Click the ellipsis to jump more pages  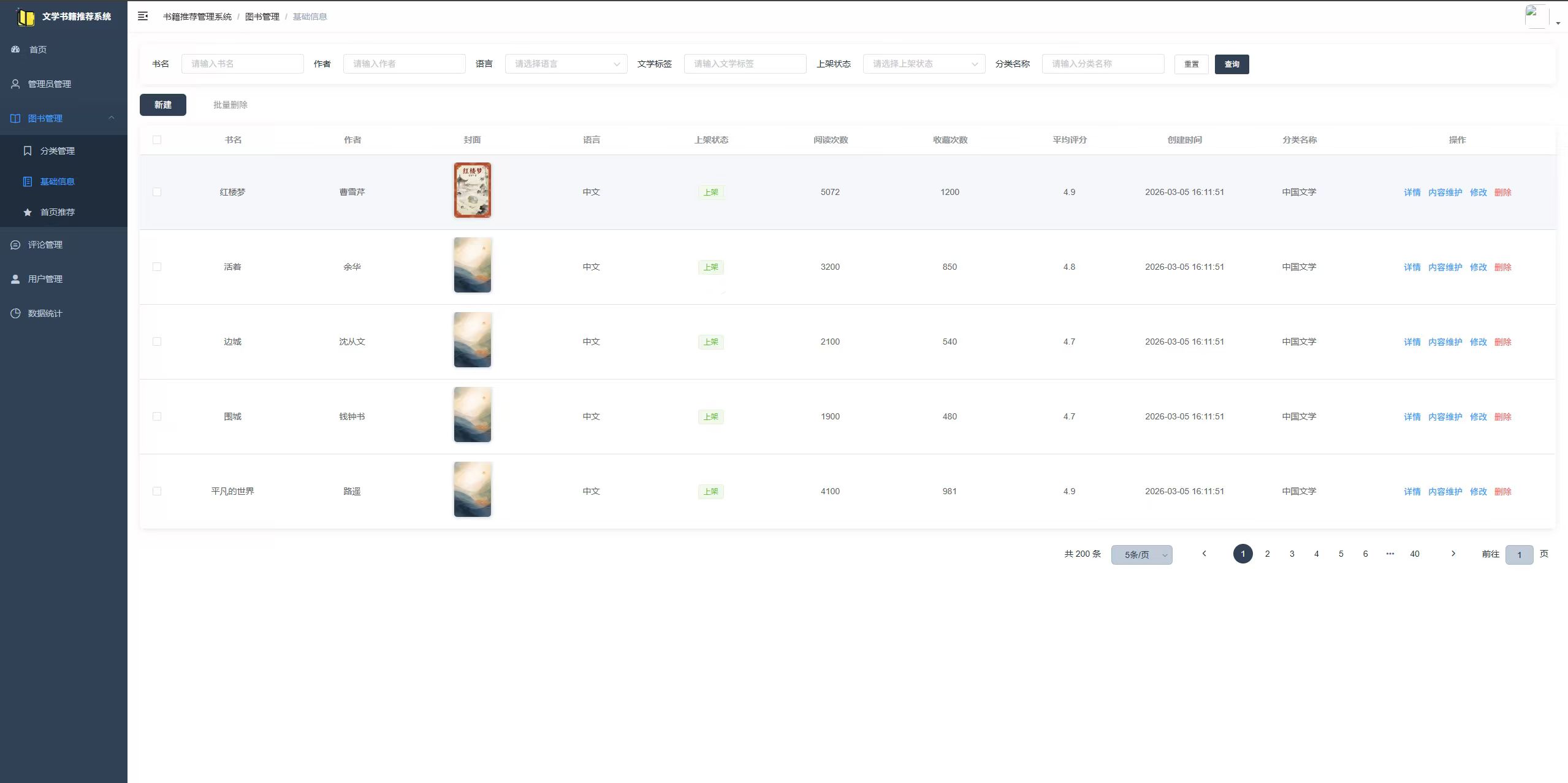click(x=1390, y=554)
